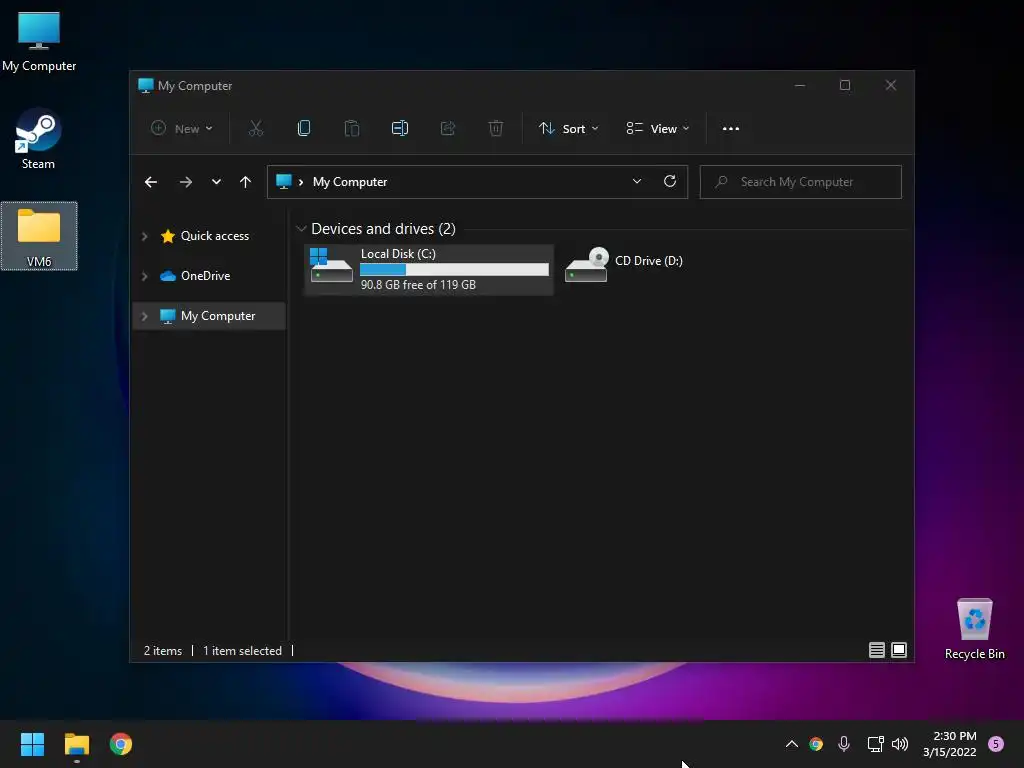This screenshot has width=1024, height=768.
Task: Click My Computer in the address breadcrumb
Action: [x=350, y=182]
